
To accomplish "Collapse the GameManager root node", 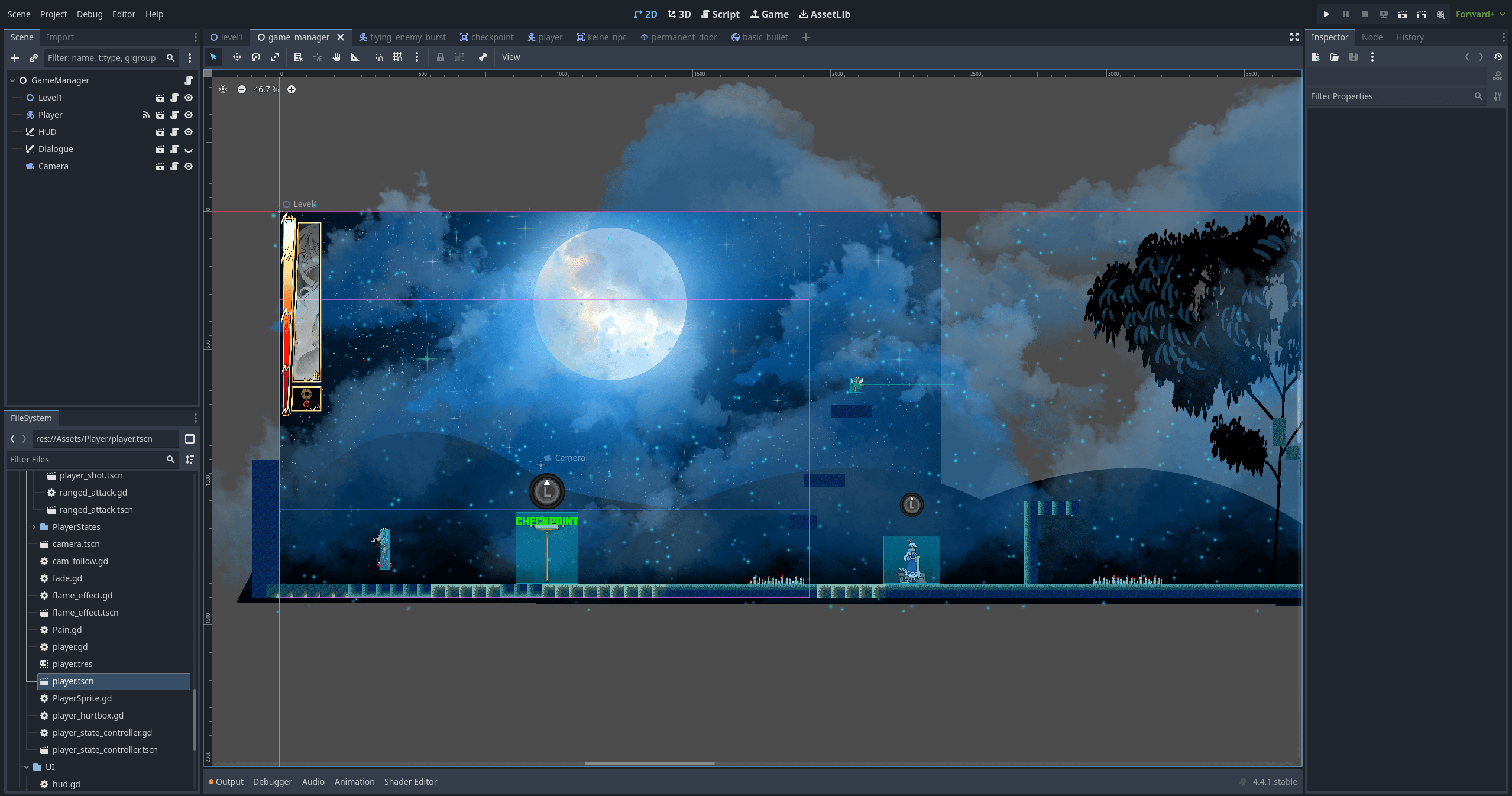I will tap(12, 80).
